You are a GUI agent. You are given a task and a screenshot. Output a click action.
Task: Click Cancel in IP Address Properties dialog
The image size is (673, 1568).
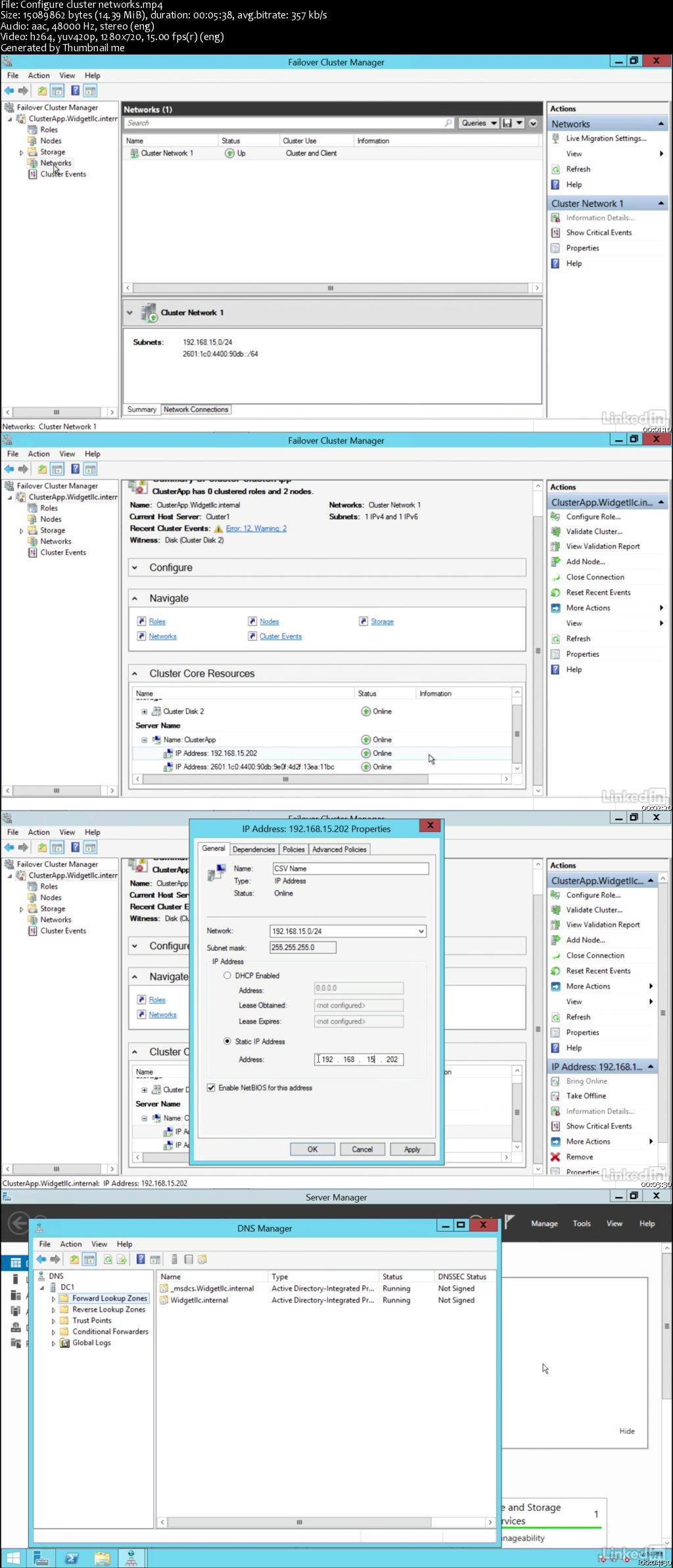362,1149
